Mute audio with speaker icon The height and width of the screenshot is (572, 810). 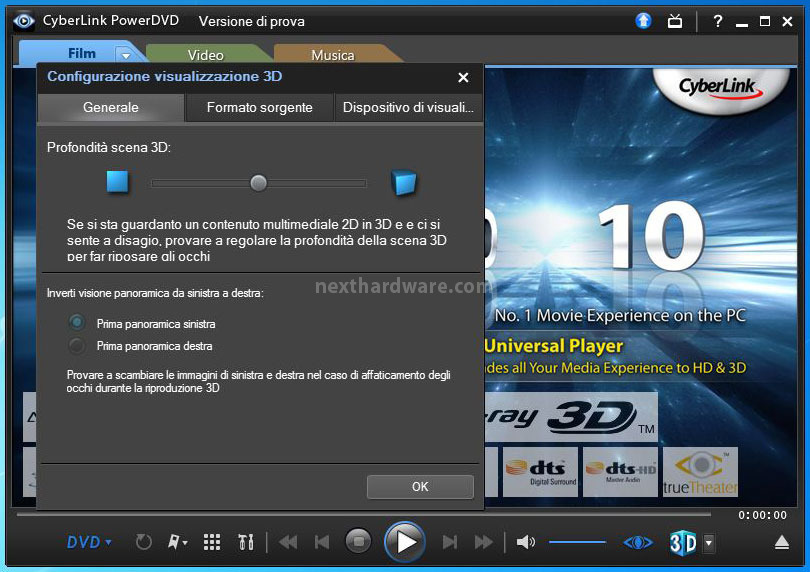pos(526,542)
